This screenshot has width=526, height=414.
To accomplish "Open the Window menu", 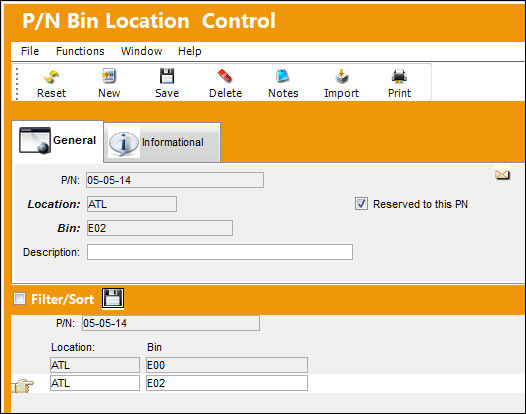I will tap(142, 51).
